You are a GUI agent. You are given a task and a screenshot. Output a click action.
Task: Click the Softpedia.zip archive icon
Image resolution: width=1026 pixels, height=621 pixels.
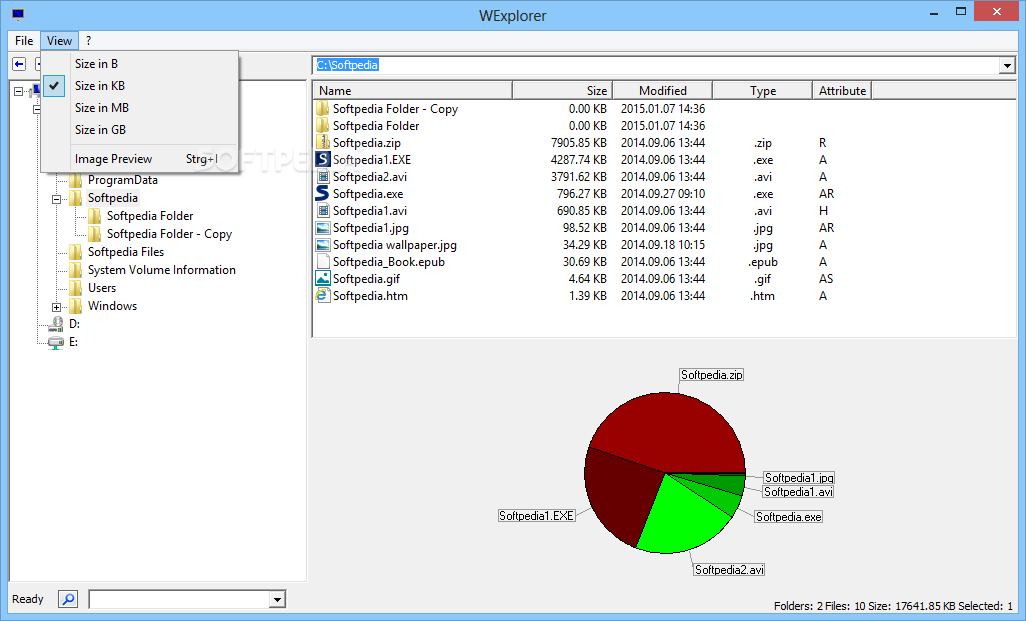click(323, 143)
